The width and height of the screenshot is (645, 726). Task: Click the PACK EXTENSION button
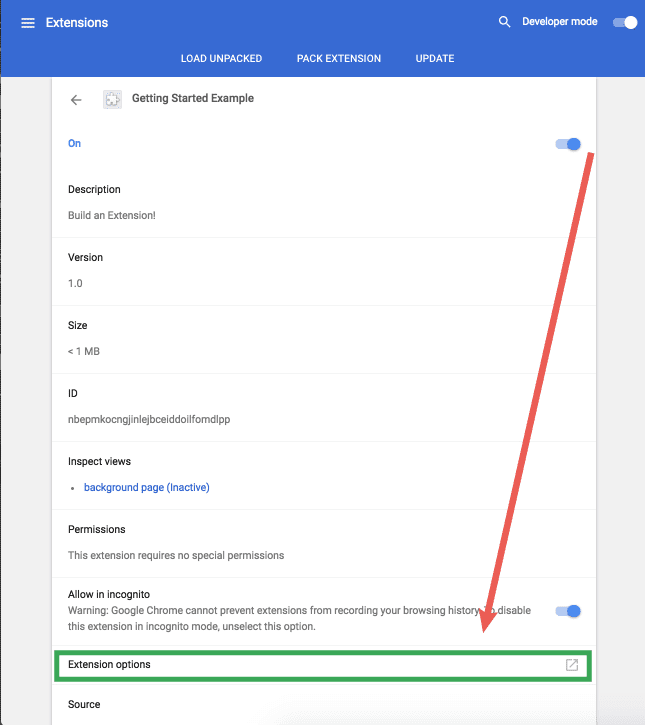pos(339,59)
